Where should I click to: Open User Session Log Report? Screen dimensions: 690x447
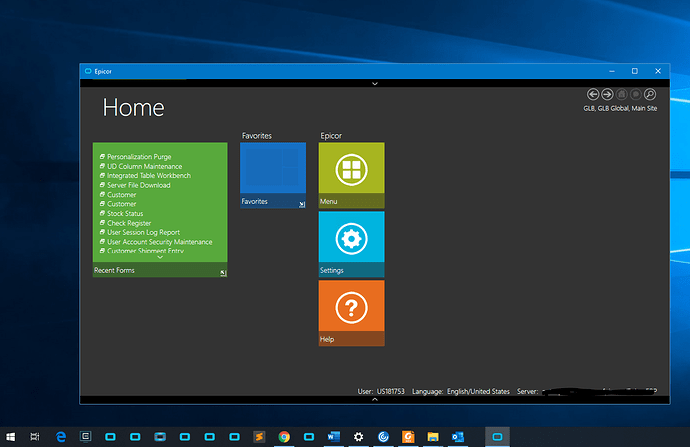(143, 232)
